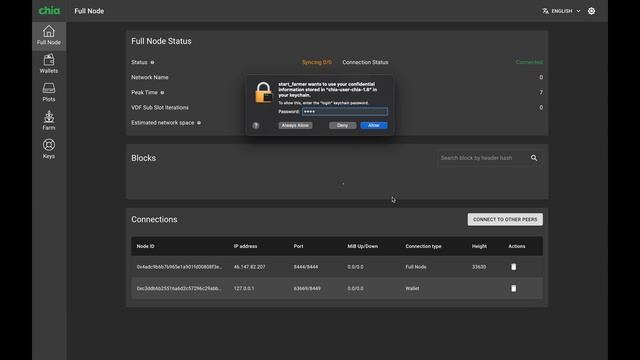
Task: Click the Blocks section heading
Action: [143, 158]
